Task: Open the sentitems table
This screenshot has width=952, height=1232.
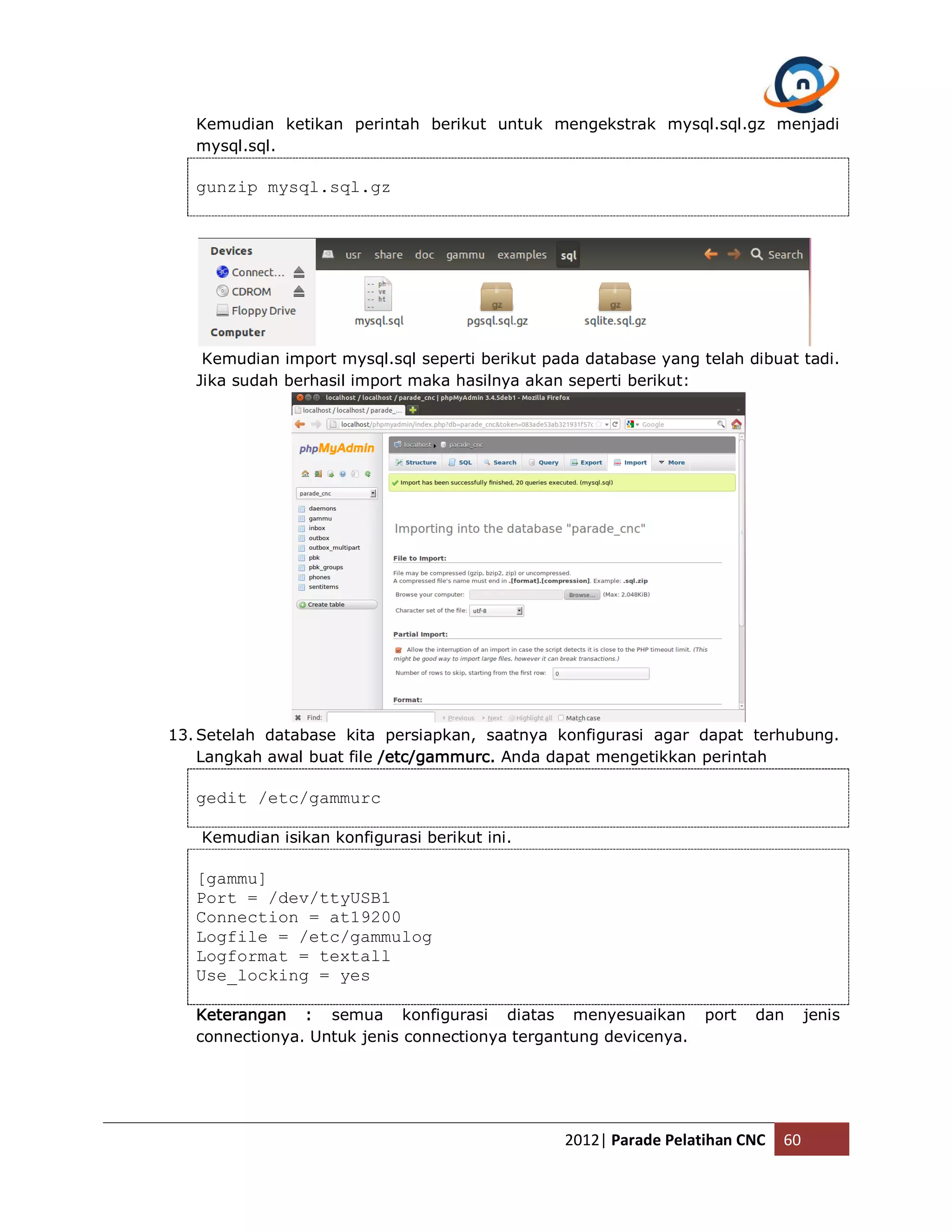Action: [323, 587]
